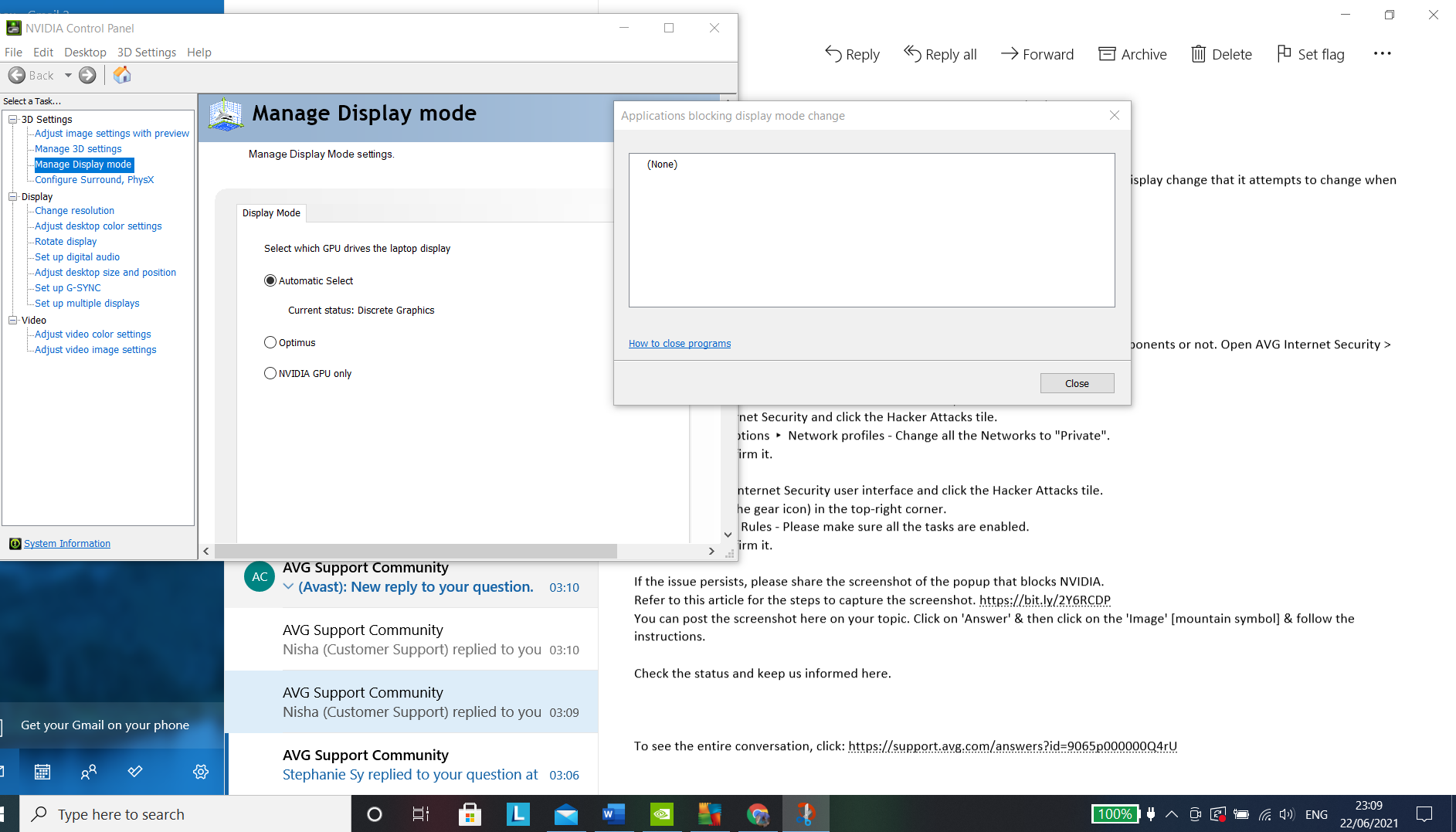Open the Calendar from Mail sidebar
The width and height of the screenshot is (1456, 832).
(x=42, y=771)
